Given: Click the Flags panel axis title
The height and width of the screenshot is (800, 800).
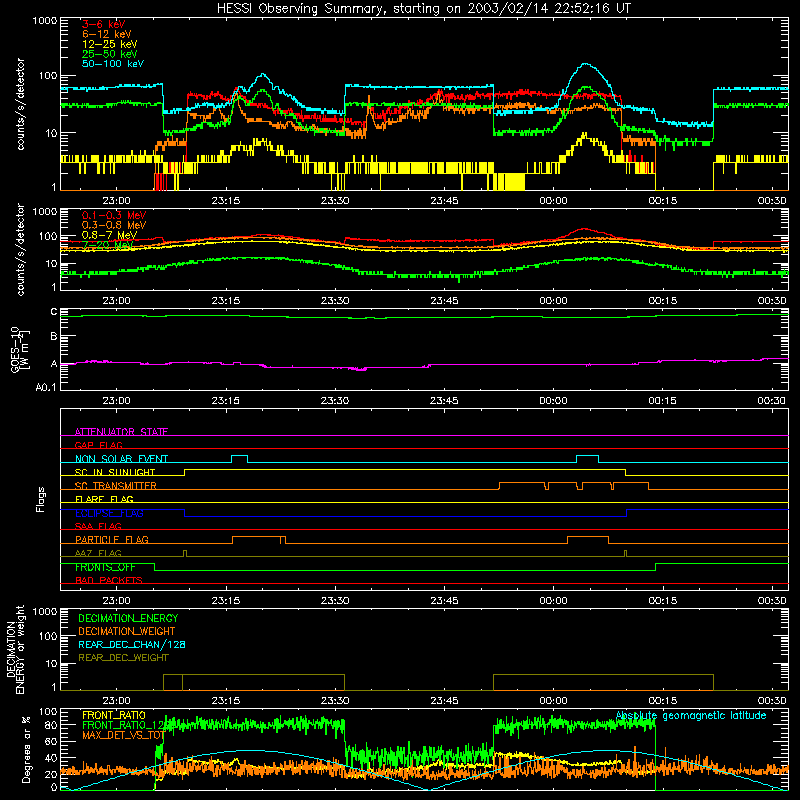Looking at the screenshot, I should [40, 499].
